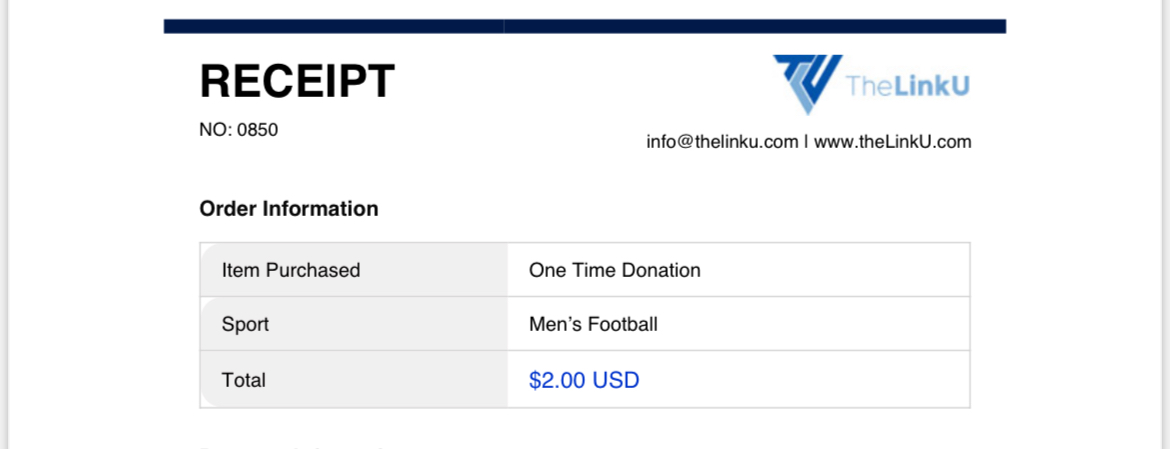
Task: Select the $2.00 USD total amount
Action: coord(584,380)
